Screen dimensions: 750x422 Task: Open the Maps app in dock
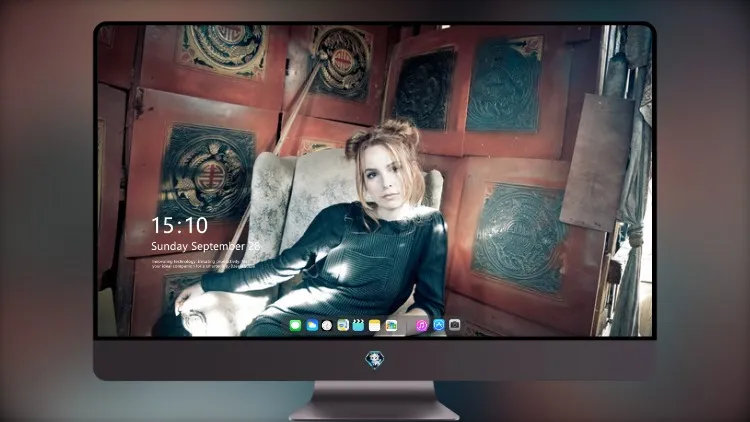click(x=343, y=325)
